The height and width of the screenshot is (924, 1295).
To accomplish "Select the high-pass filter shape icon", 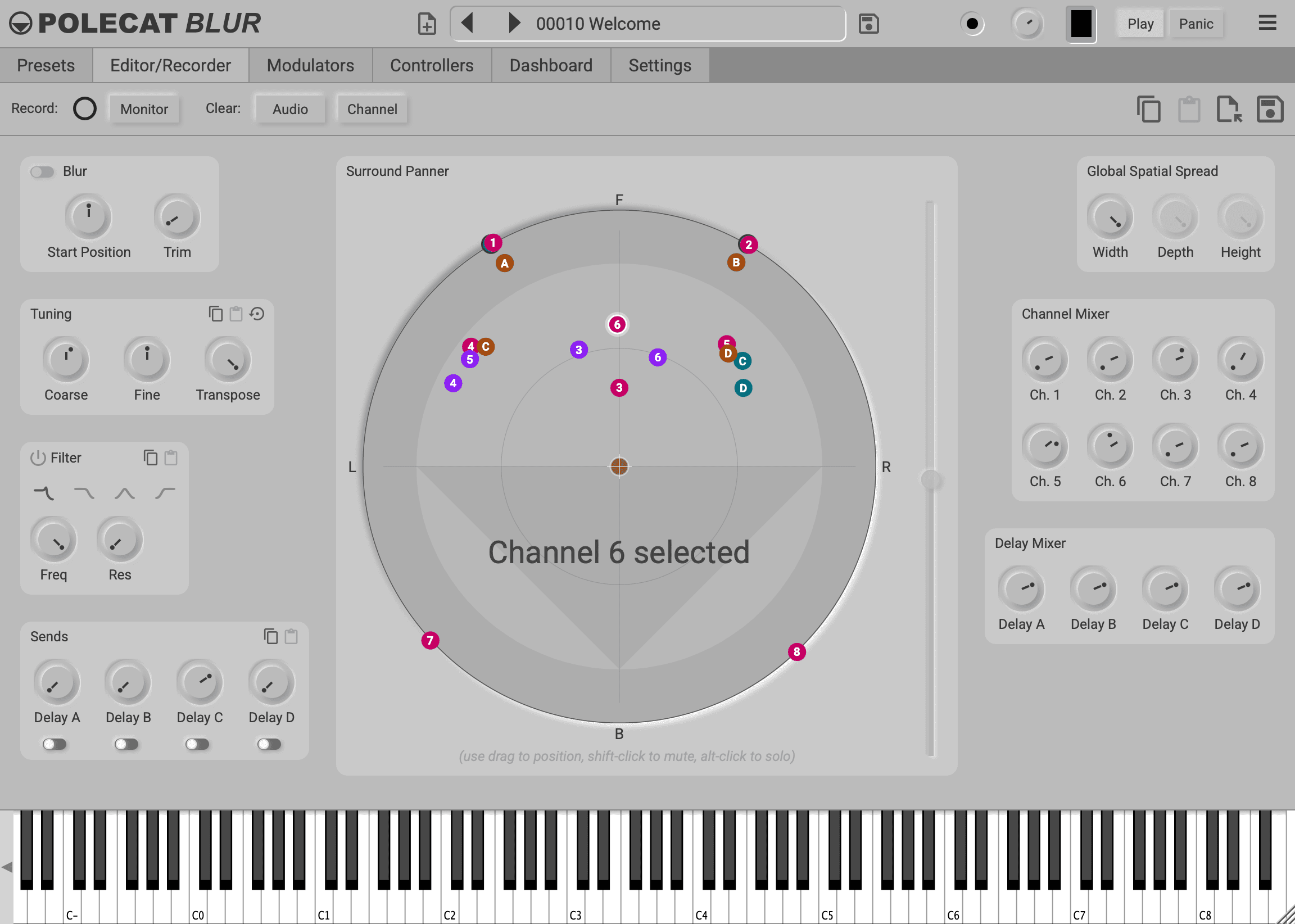I will [x=165, y=493].
